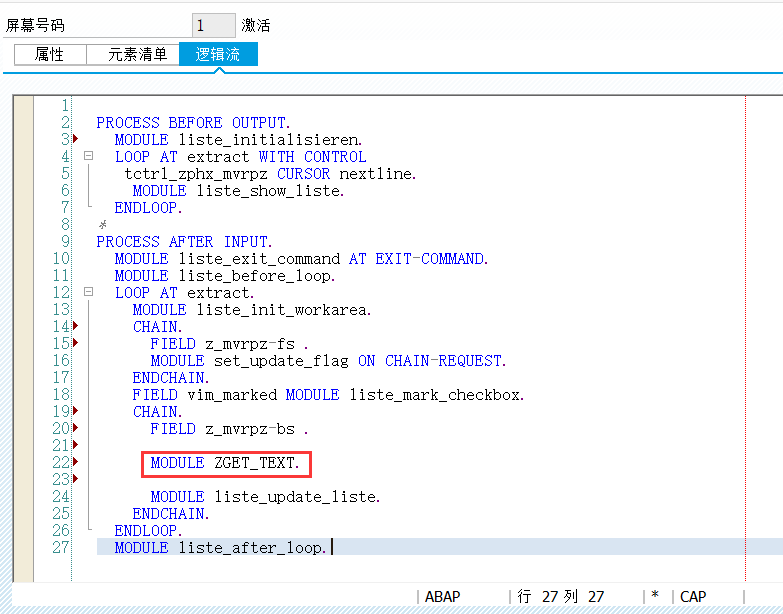
Task: Click FIELD z_mvrpz-fs statement
Action: click(229, 344)
